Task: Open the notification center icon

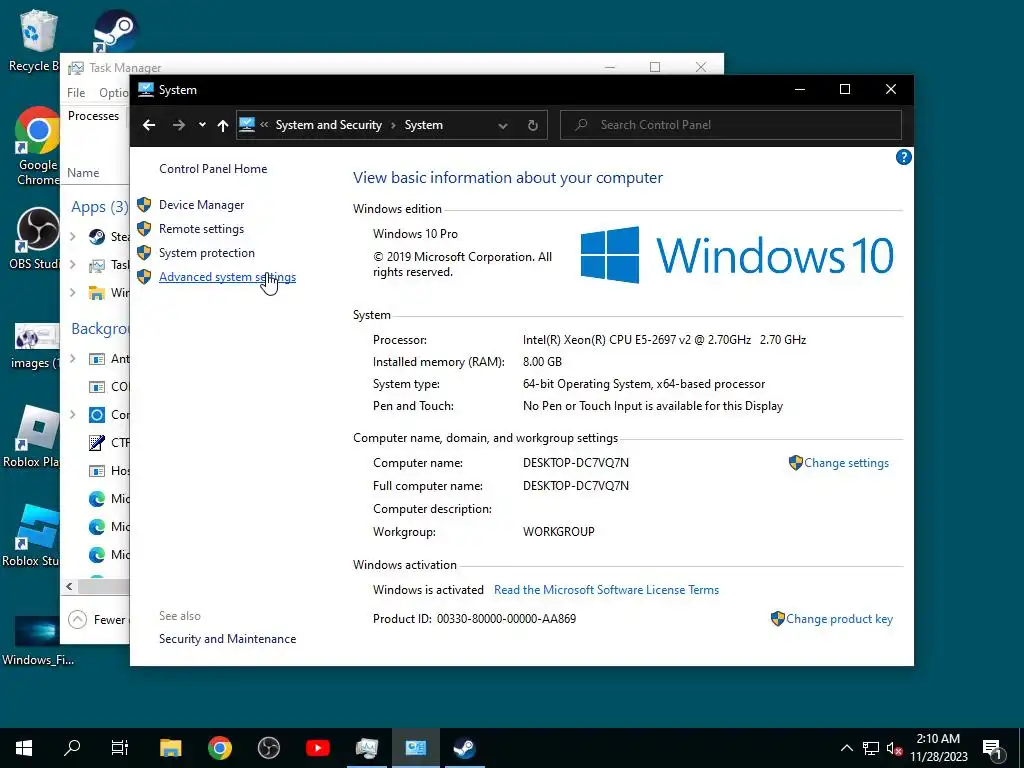Action: pyautogui.click(x=992, y=748)
